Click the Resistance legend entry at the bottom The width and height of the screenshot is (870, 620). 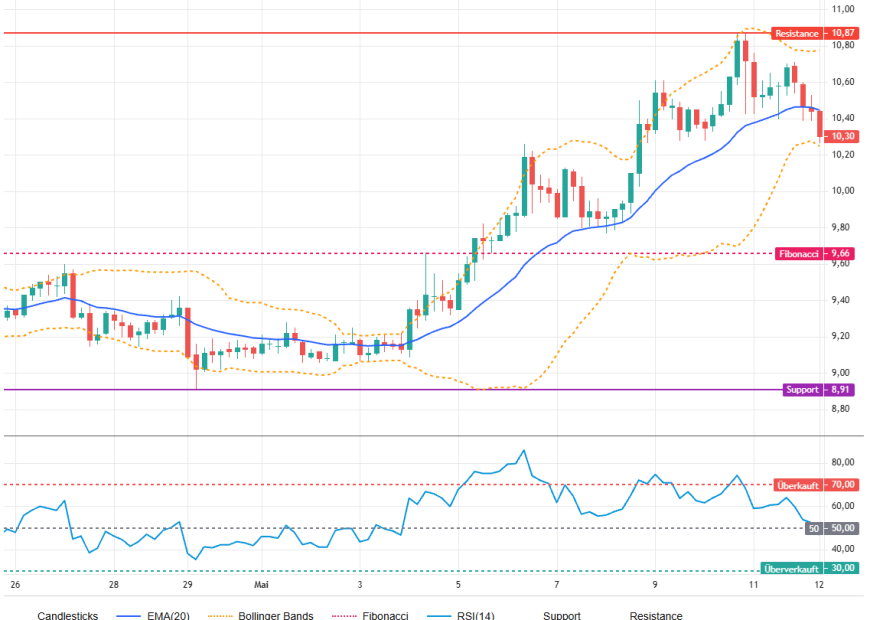click(x=656, y=615)
